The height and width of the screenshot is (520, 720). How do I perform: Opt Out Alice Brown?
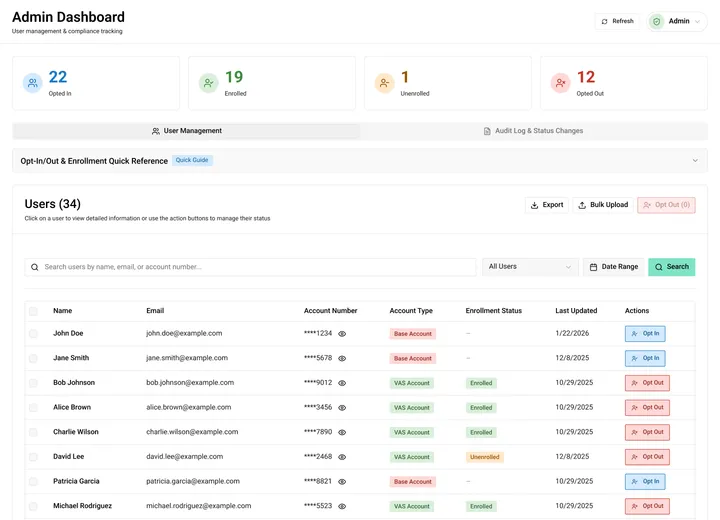click(647, 408)
